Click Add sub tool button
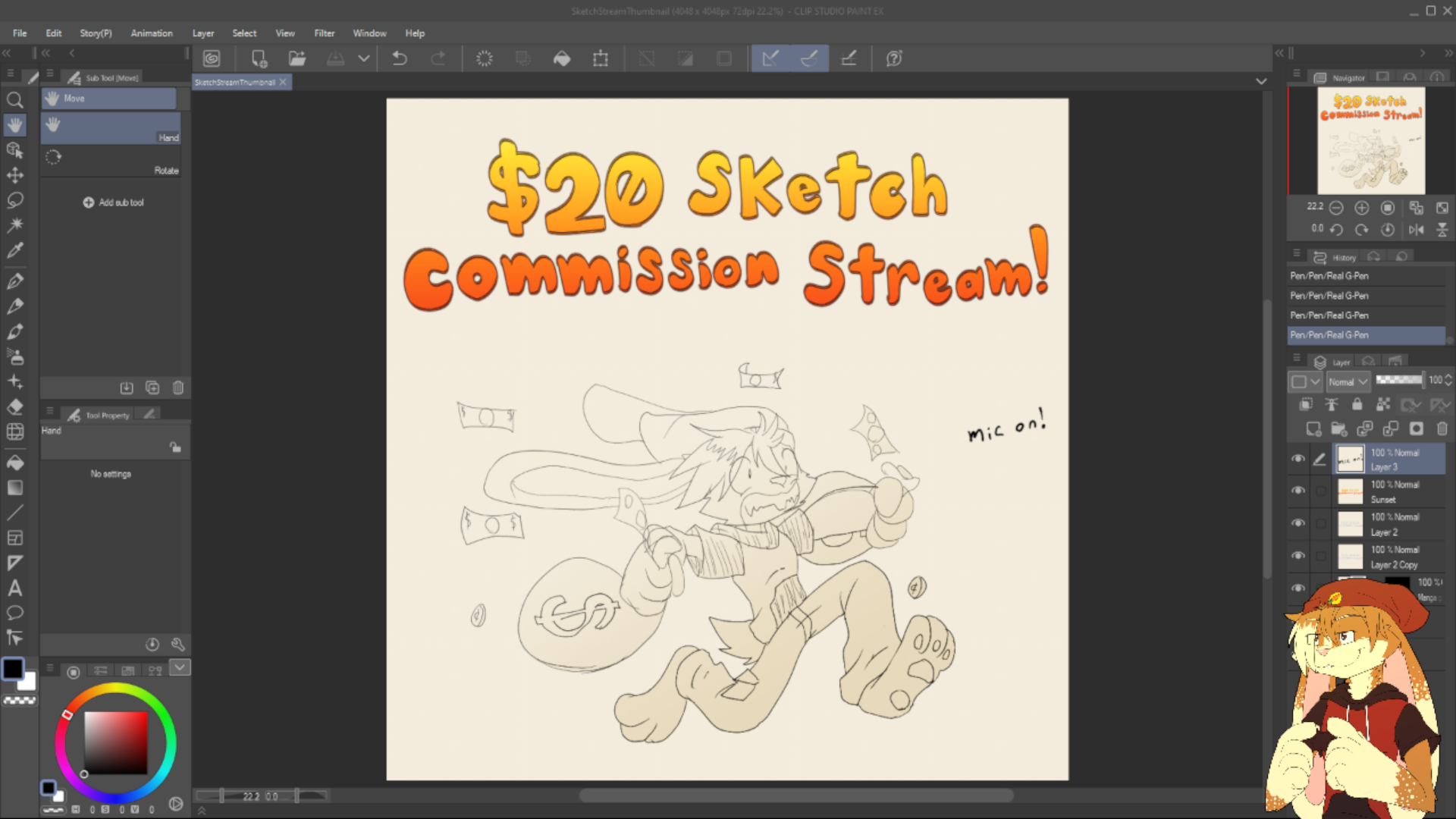Image resolution: width=1456 pixels, height=819 pixels. (x=113, y=202)
